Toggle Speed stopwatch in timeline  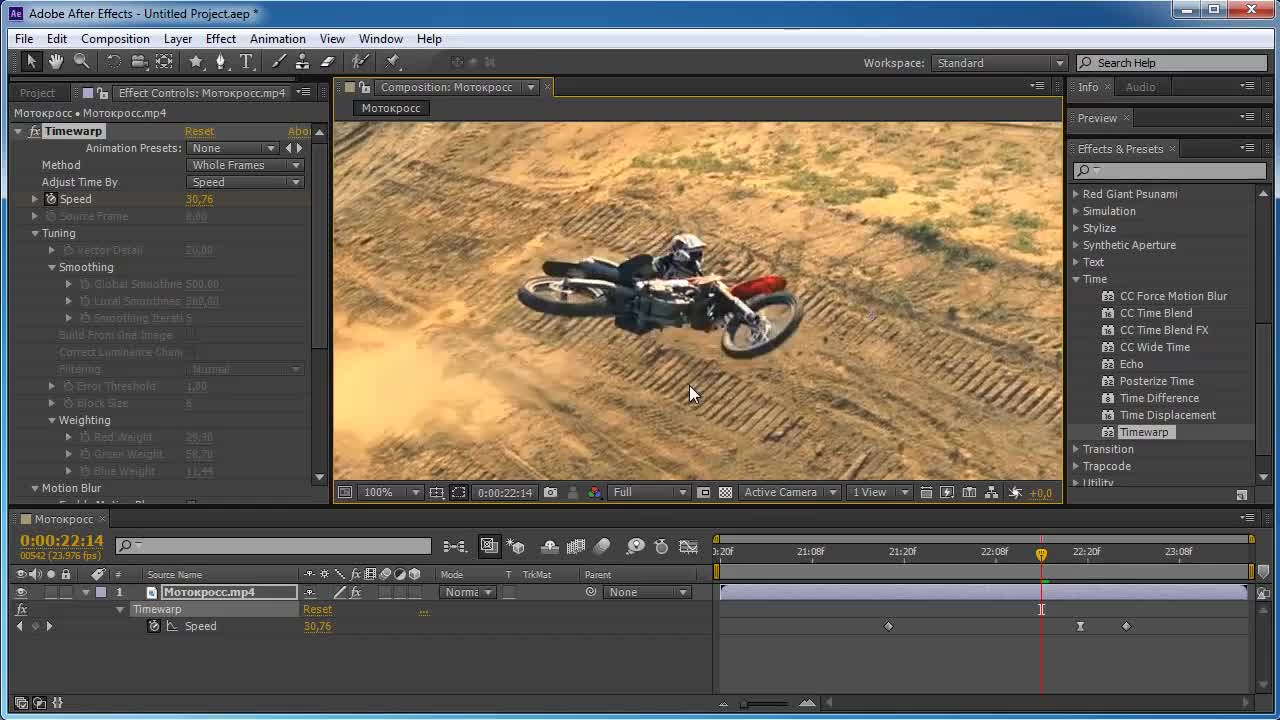(154, 626)
